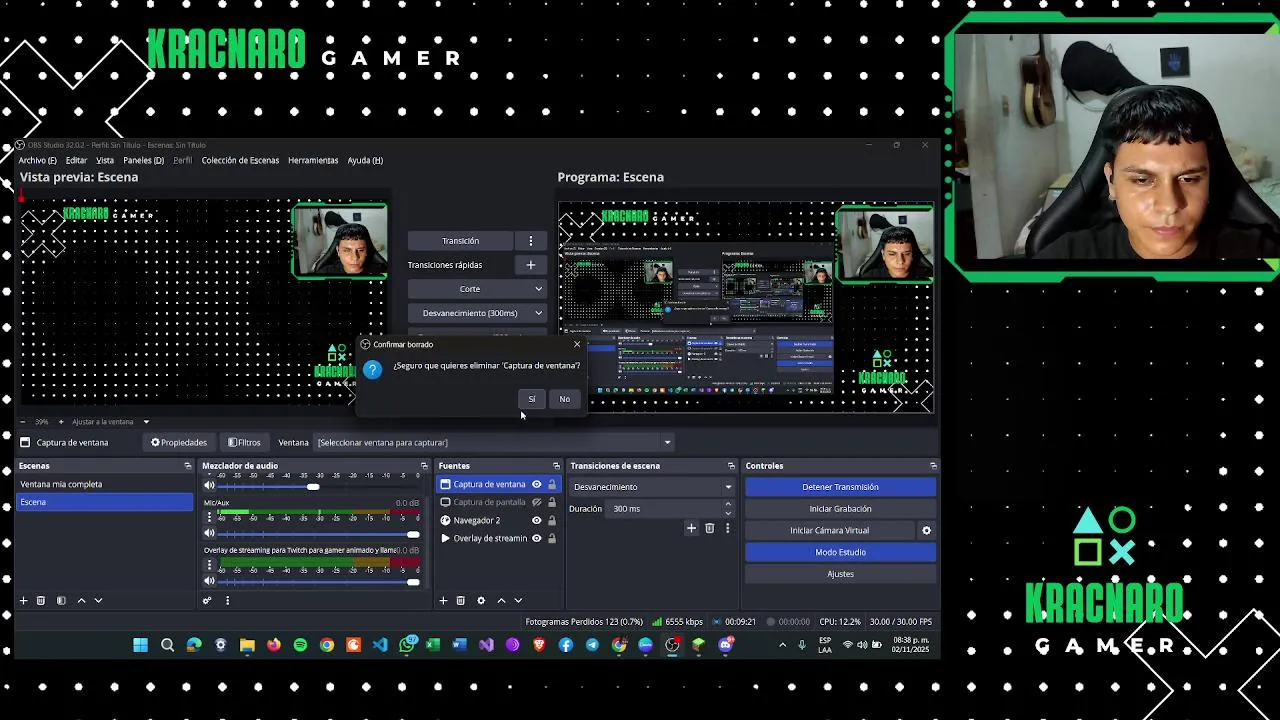The image size is (1280, 720).
Task: Add a new scene with plus icon
Action: pos(23,600)
